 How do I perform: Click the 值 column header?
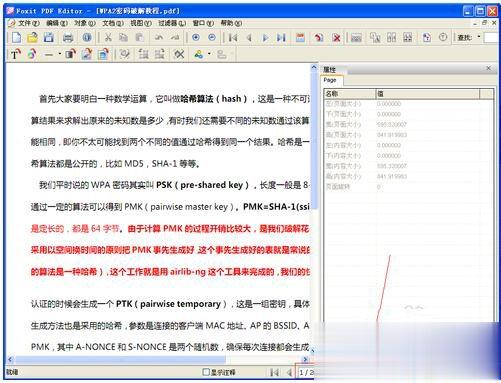coord(428,94)
